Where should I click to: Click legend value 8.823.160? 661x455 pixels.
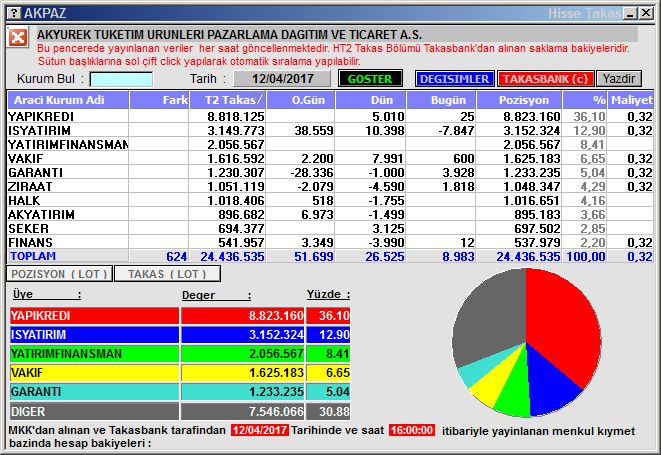click(x=276, y=315)
